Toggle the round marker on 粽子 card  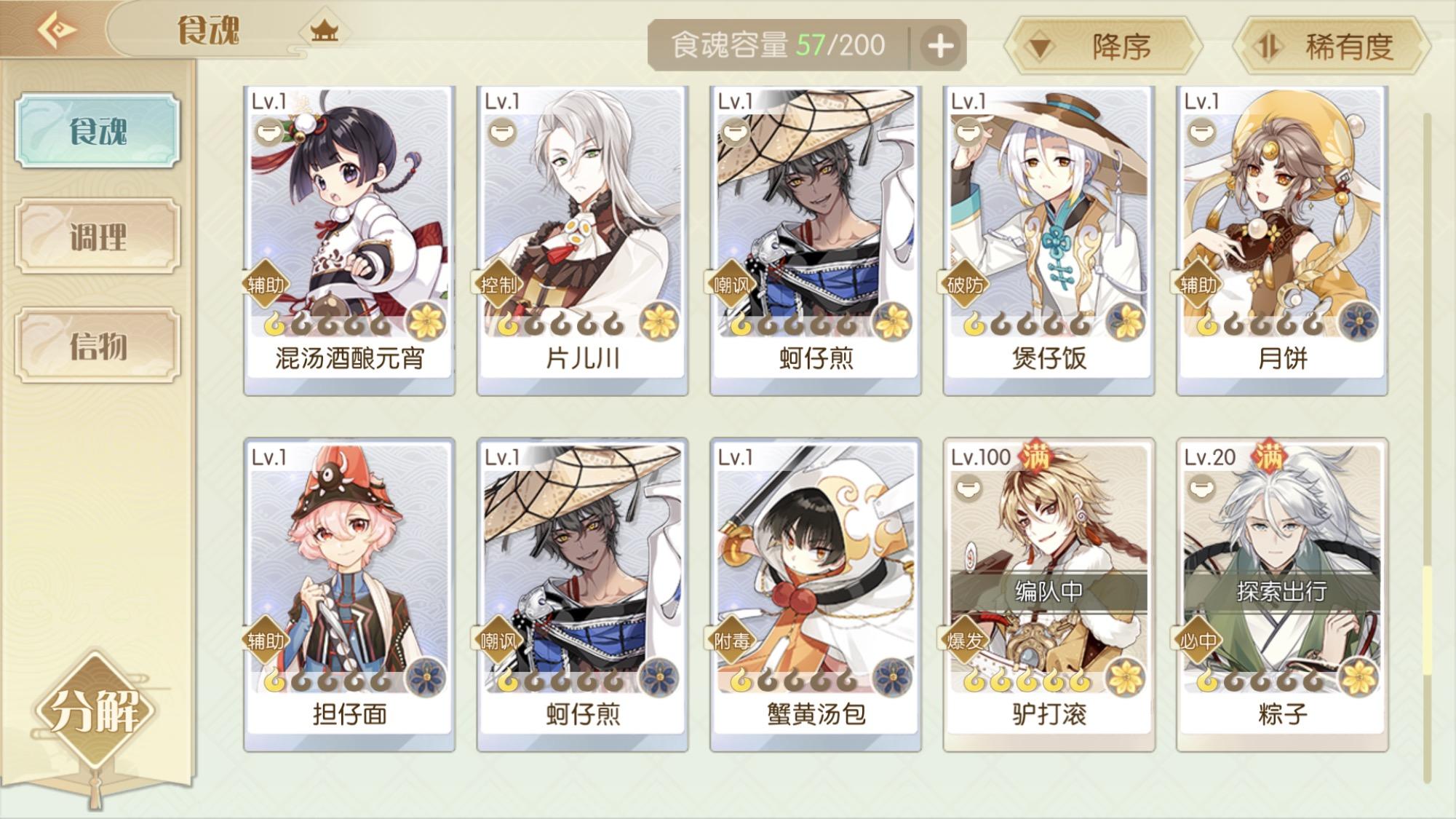(1201, 488)
